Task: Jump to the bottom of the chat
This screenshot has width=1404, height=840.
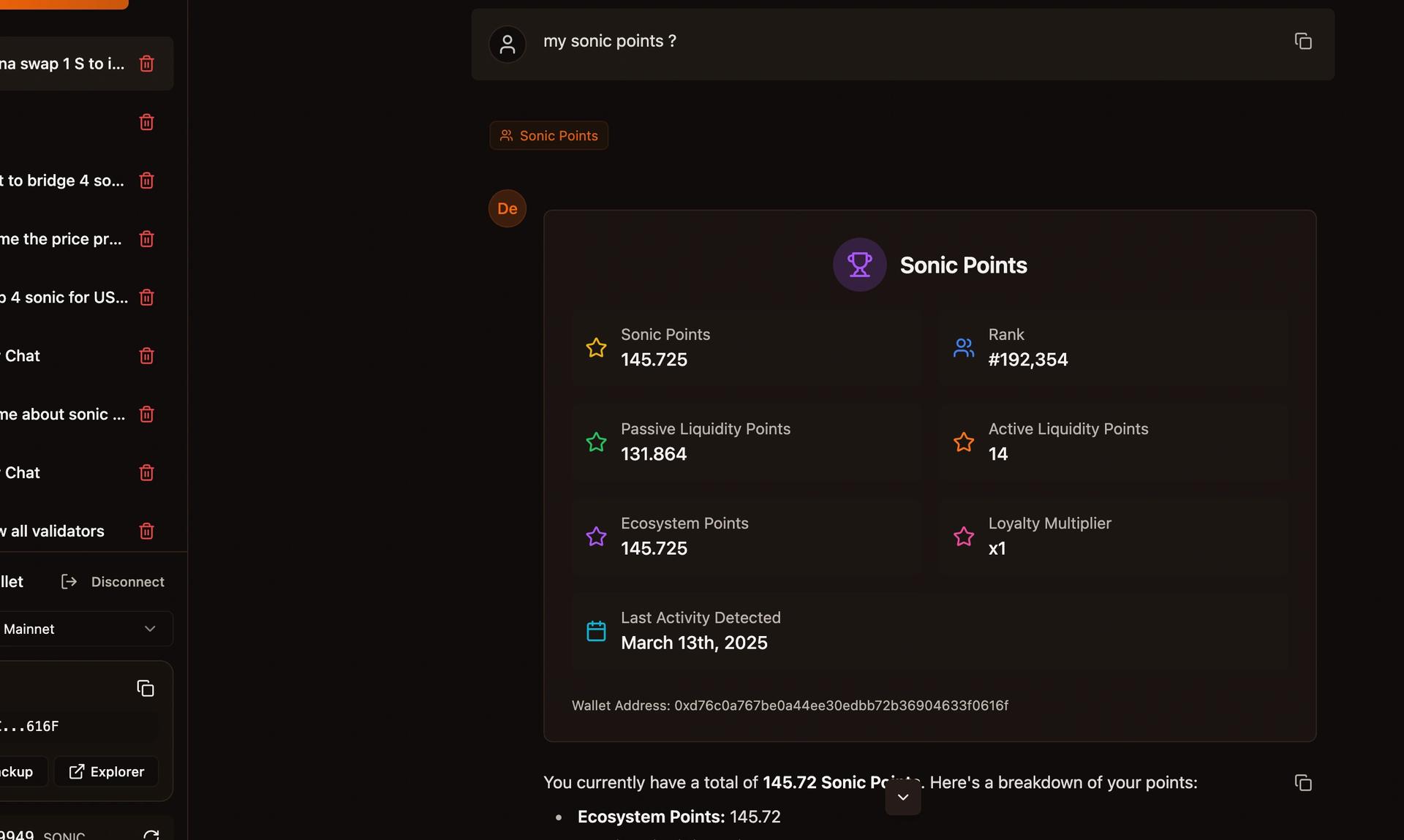Action: click(903, 797)
